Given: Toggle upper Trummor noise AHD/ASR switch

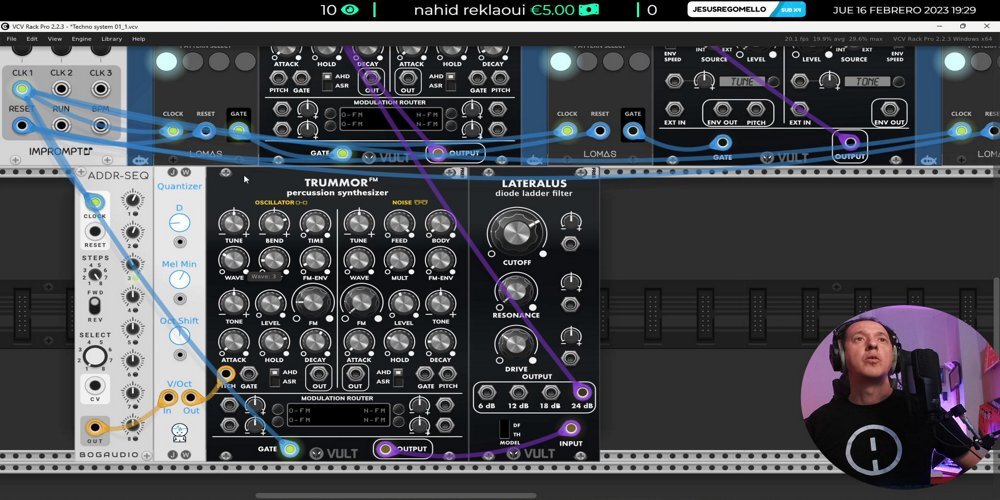Looking at the screenshot, I should point(450,80).
